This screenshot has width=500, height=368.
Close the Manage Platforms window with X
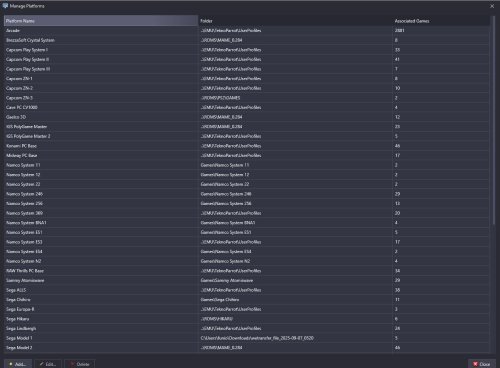coord(492,6)
